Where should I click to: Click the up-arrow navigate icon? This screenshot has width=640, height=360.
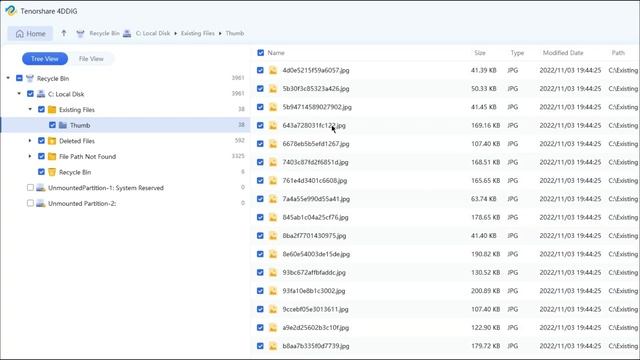coord(64,33)
